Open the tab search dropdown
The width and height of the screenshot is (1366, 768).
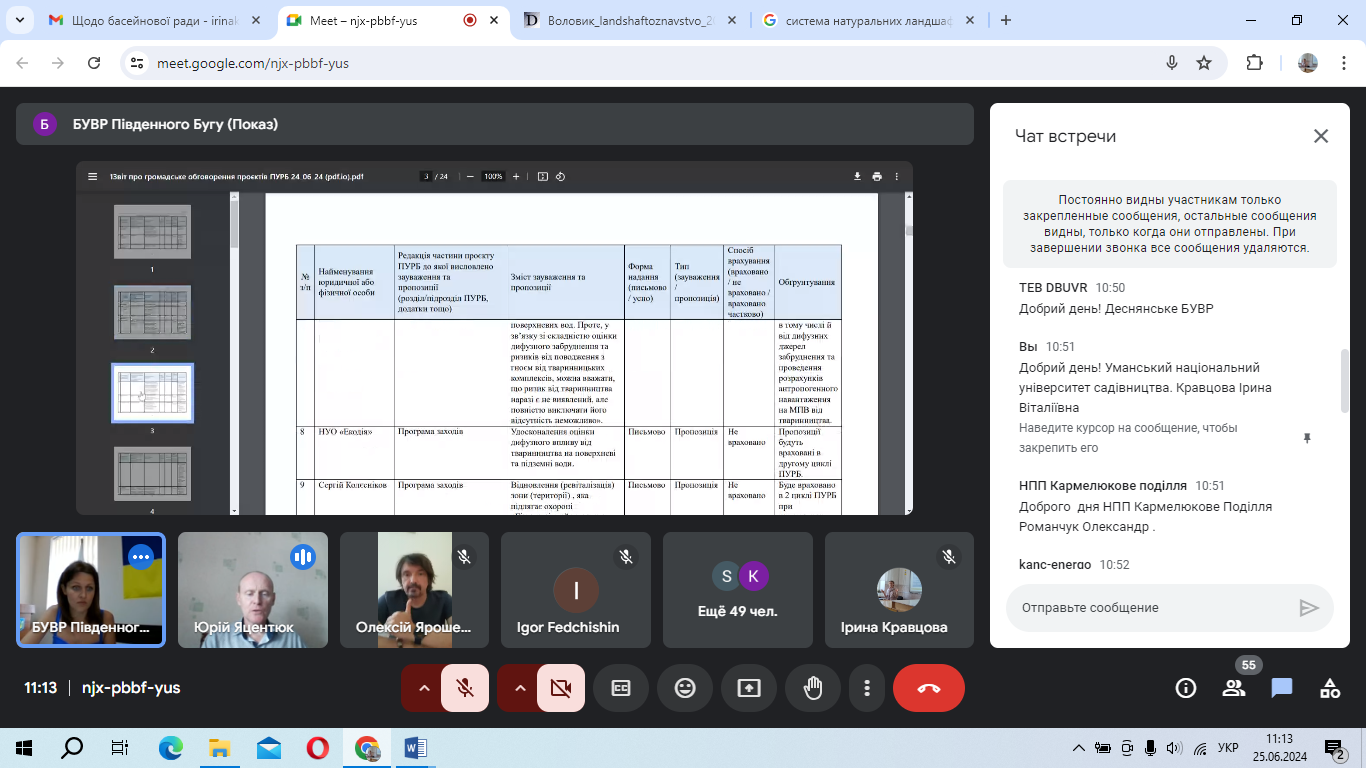(x=19, y=20)
